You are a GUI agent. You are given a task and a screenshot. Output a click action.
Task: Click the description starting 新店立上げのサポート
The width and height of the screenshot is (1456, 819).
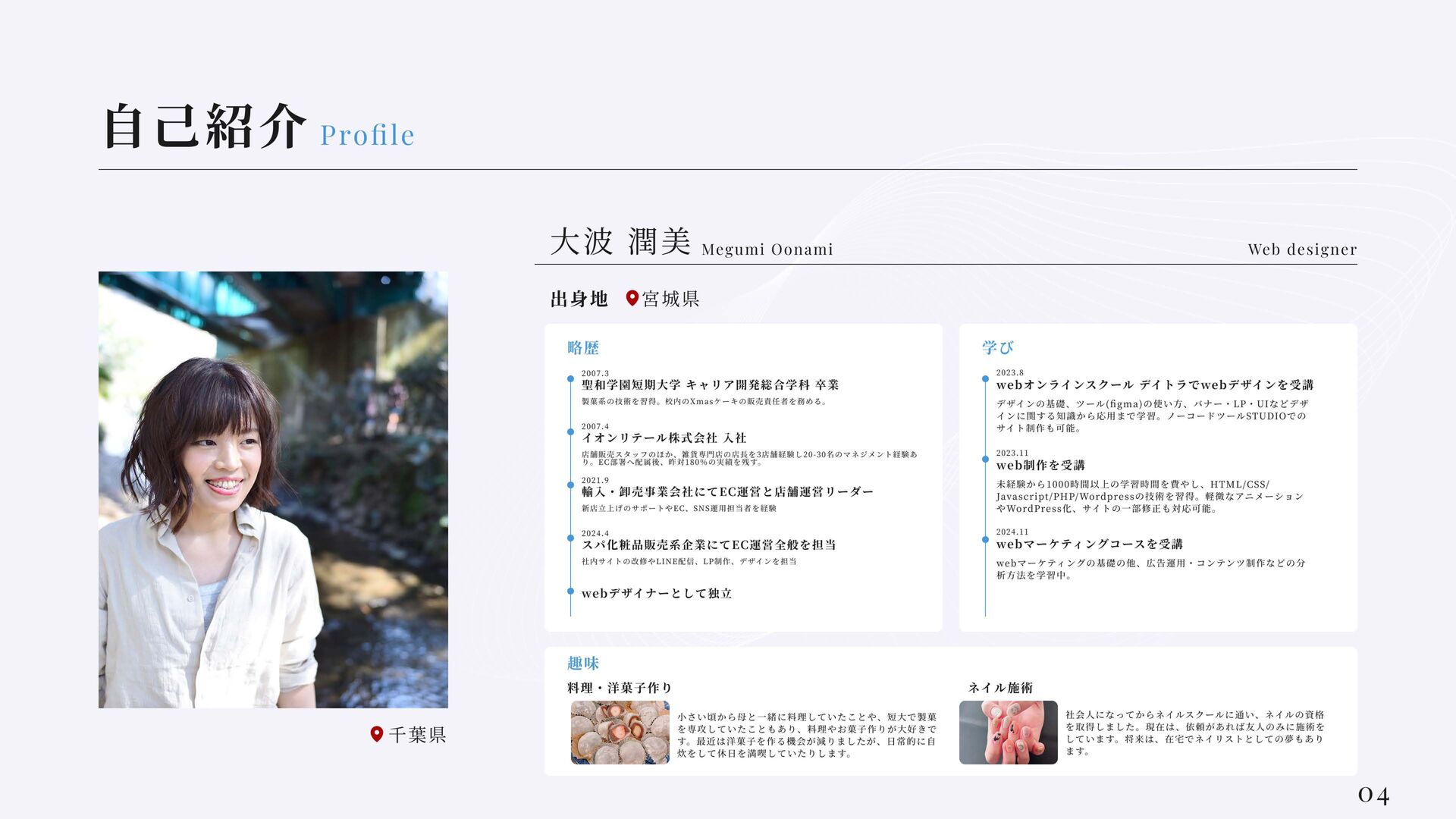(679, 509)
